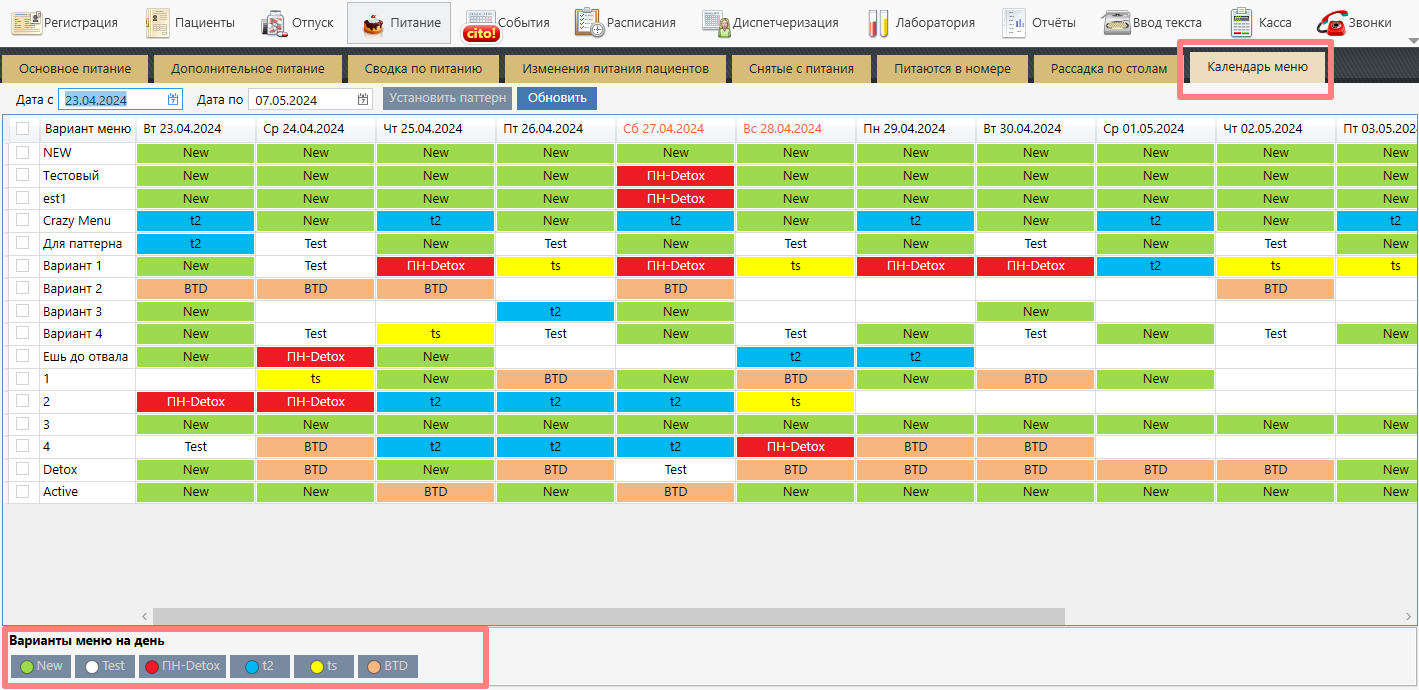1419x690 pixels.
Task: Open the Регистрация module icon
Action: coord(26,22)
